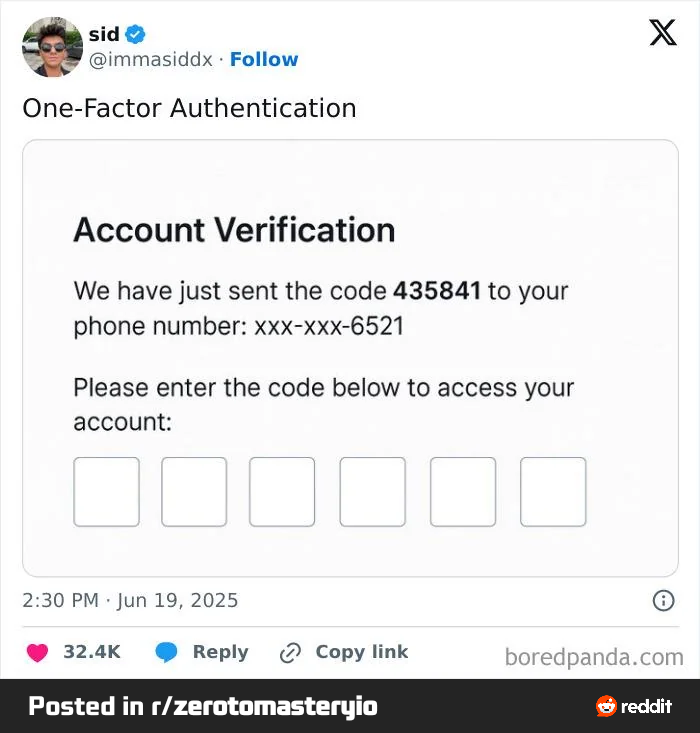700x733 pixels.
Task: Click the reddit logo icon
Action: click(606, 706)
